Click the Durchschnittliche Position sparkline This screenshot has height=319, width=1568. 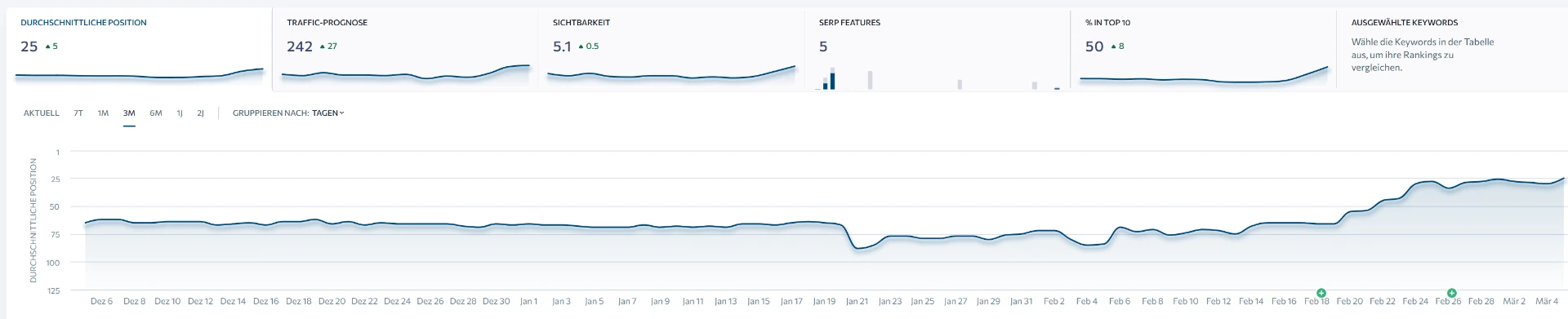tap(140, 74)
